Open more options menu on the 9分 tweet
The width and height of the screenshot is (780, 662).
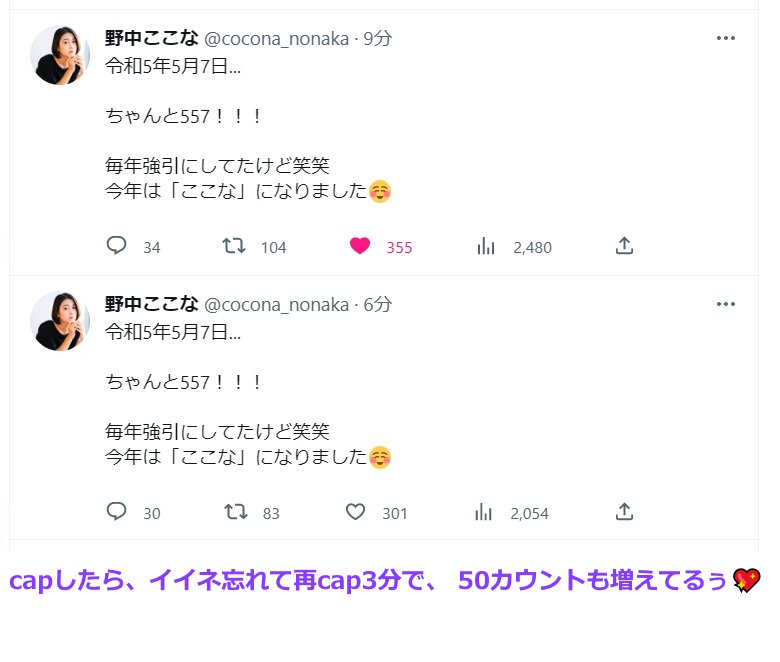[726, 38]
